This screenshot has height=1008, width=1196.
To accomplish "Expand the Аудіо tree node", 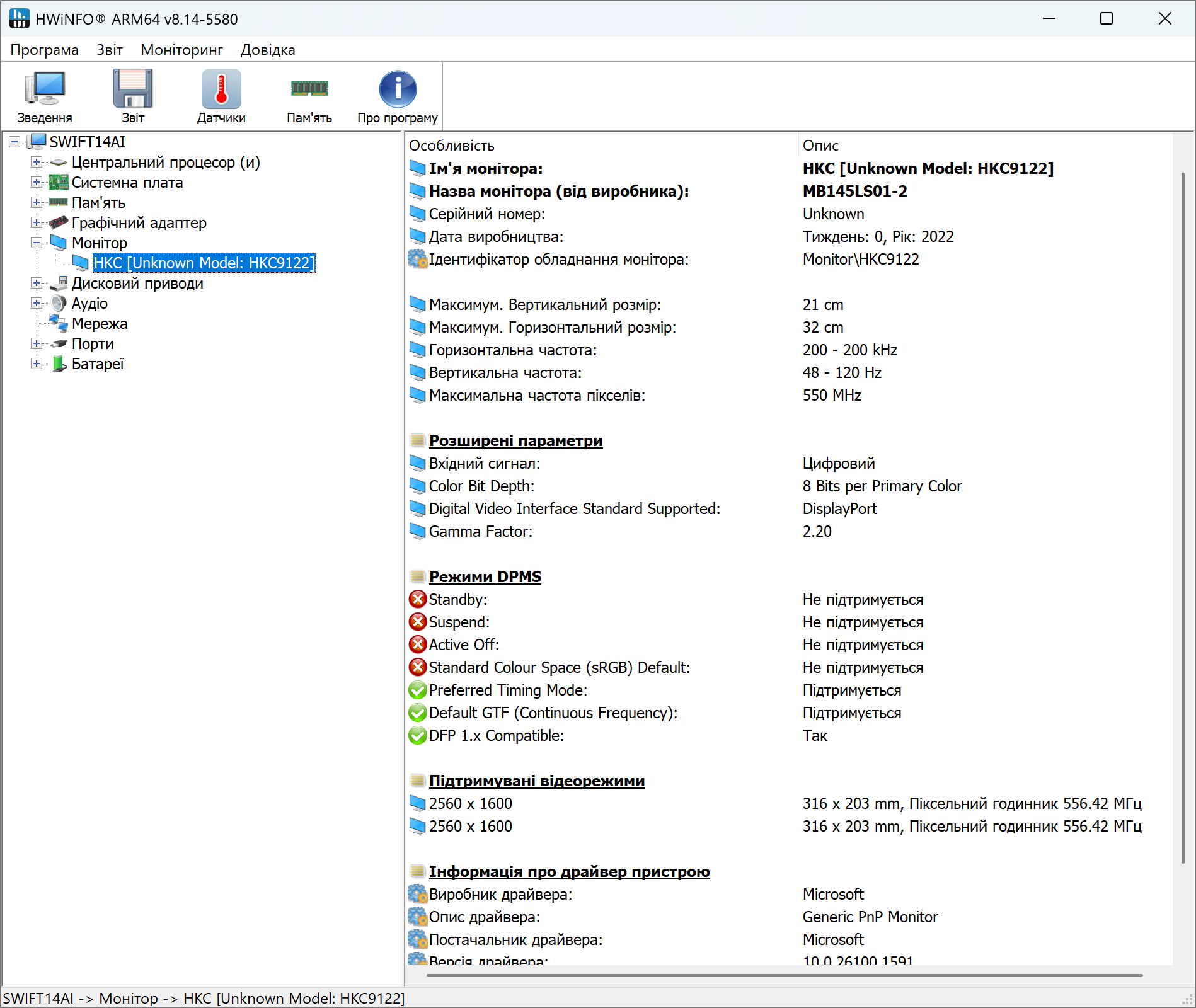I will [37, 303].
